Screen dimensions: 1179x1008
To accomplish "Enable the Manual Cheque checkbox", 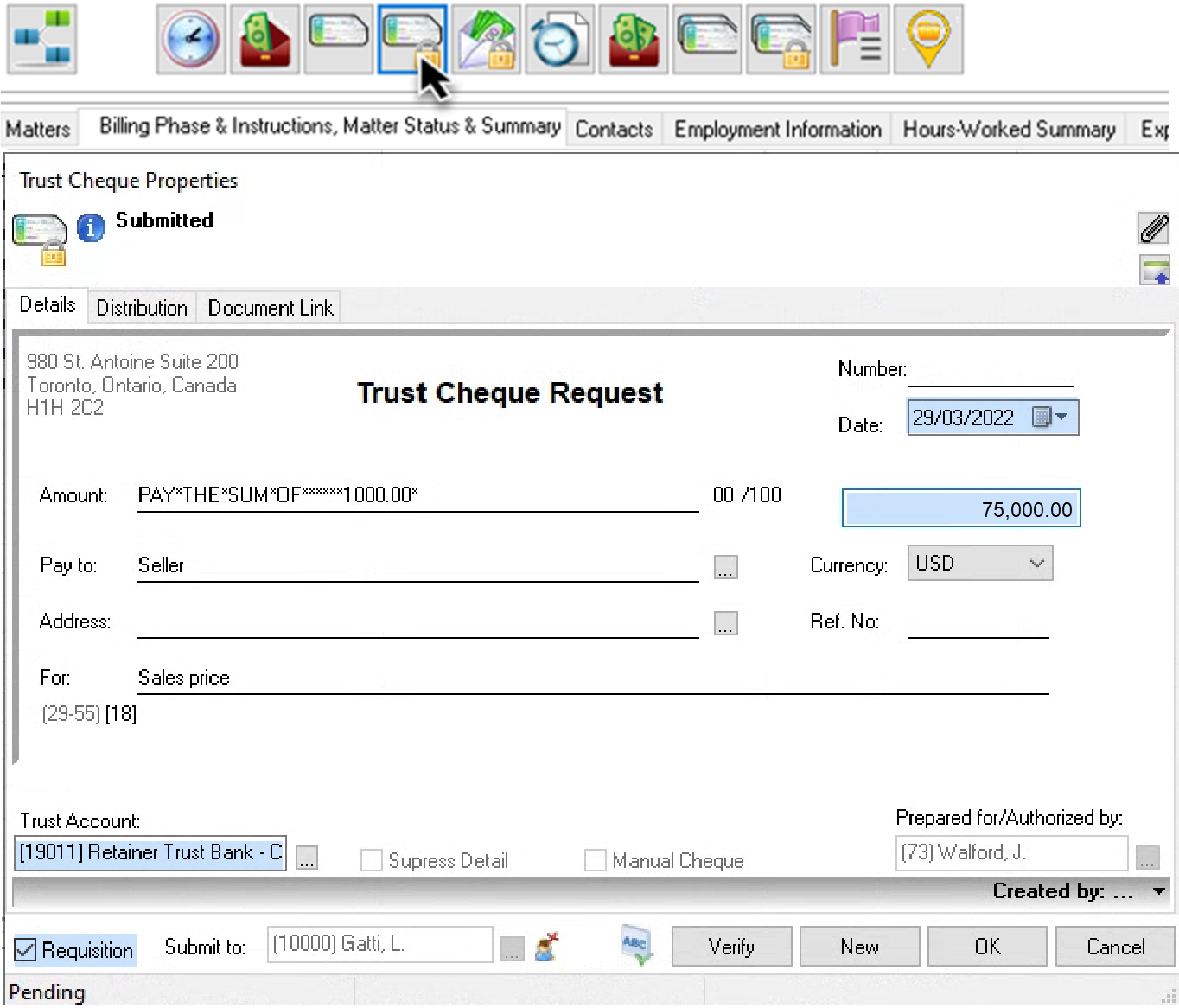I will tap(596, 860).
